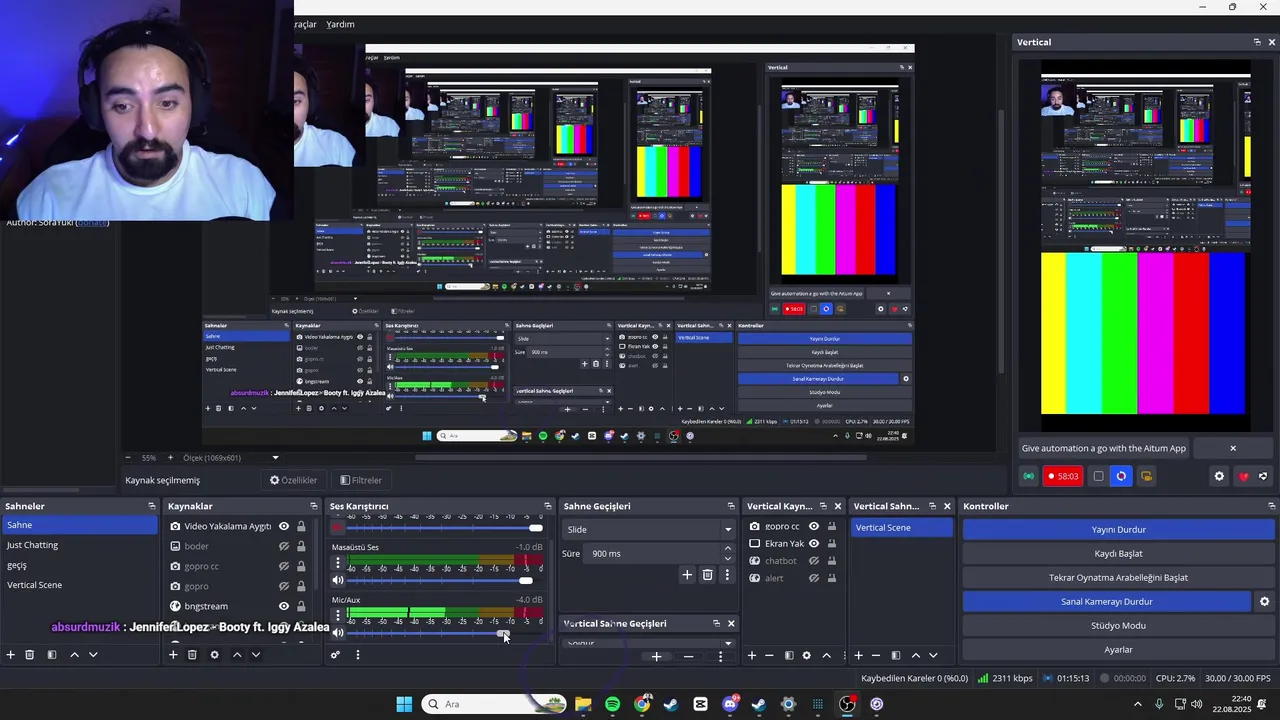Detach the Ses Karıştırıcı dock panel

[x=547, y=506]
